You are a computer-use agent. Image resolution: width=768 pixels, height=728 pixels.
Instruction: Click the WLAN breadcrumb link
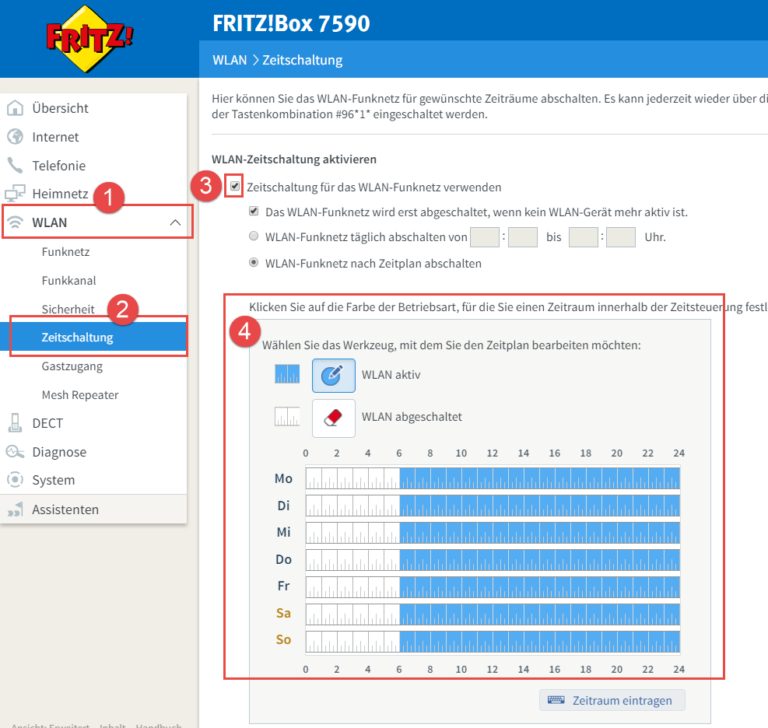point(229,60)
